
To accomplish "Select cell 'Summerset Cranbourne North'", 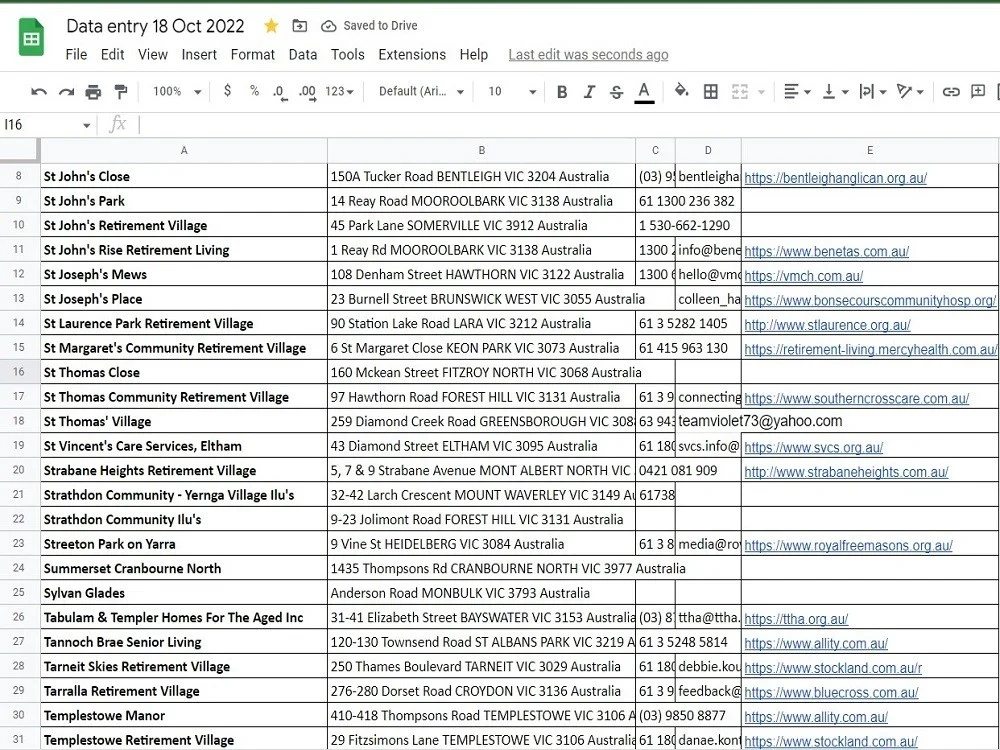I will 184,568.
